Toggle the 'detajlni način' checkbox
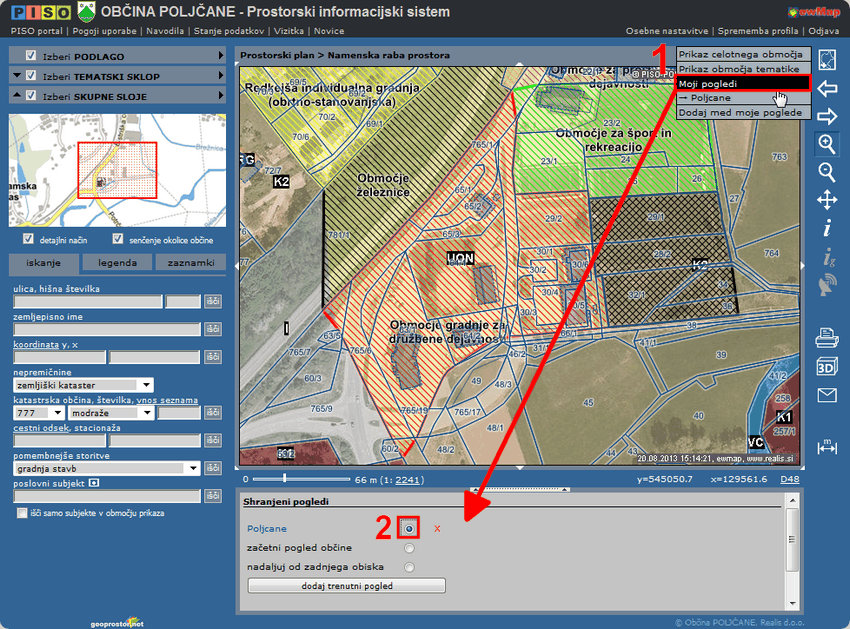This screenshot has height=629, width=850. point(29,240)
